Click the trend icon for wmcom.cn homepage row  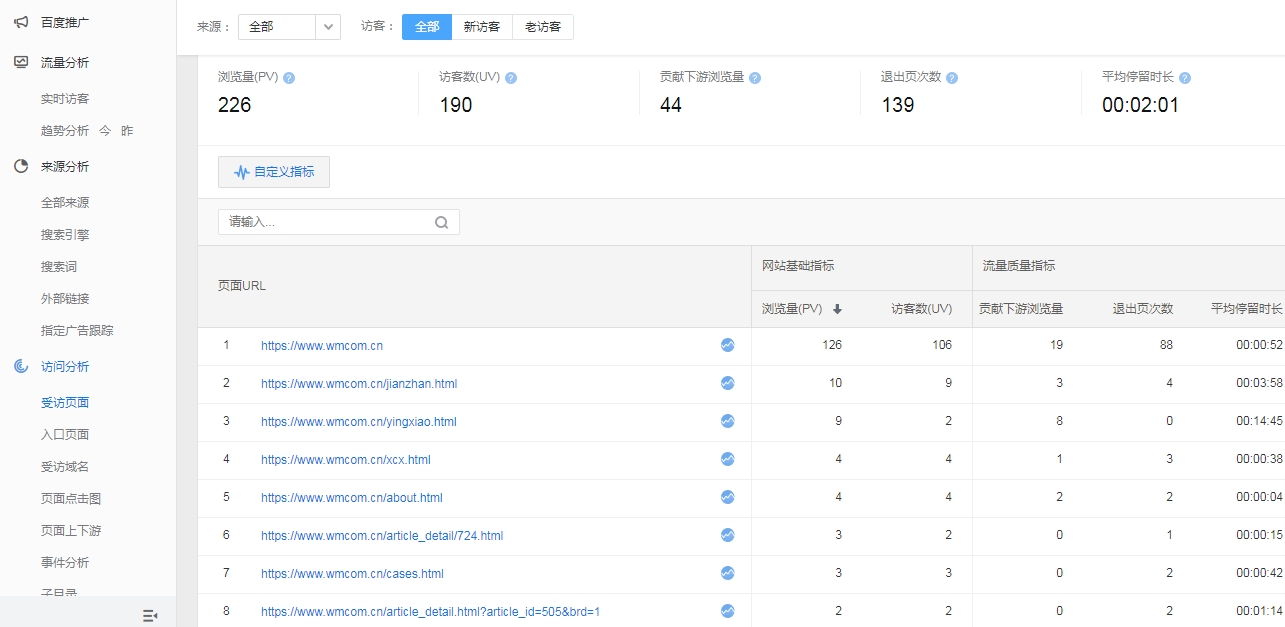pyautogui.click(x=727, y=345)
